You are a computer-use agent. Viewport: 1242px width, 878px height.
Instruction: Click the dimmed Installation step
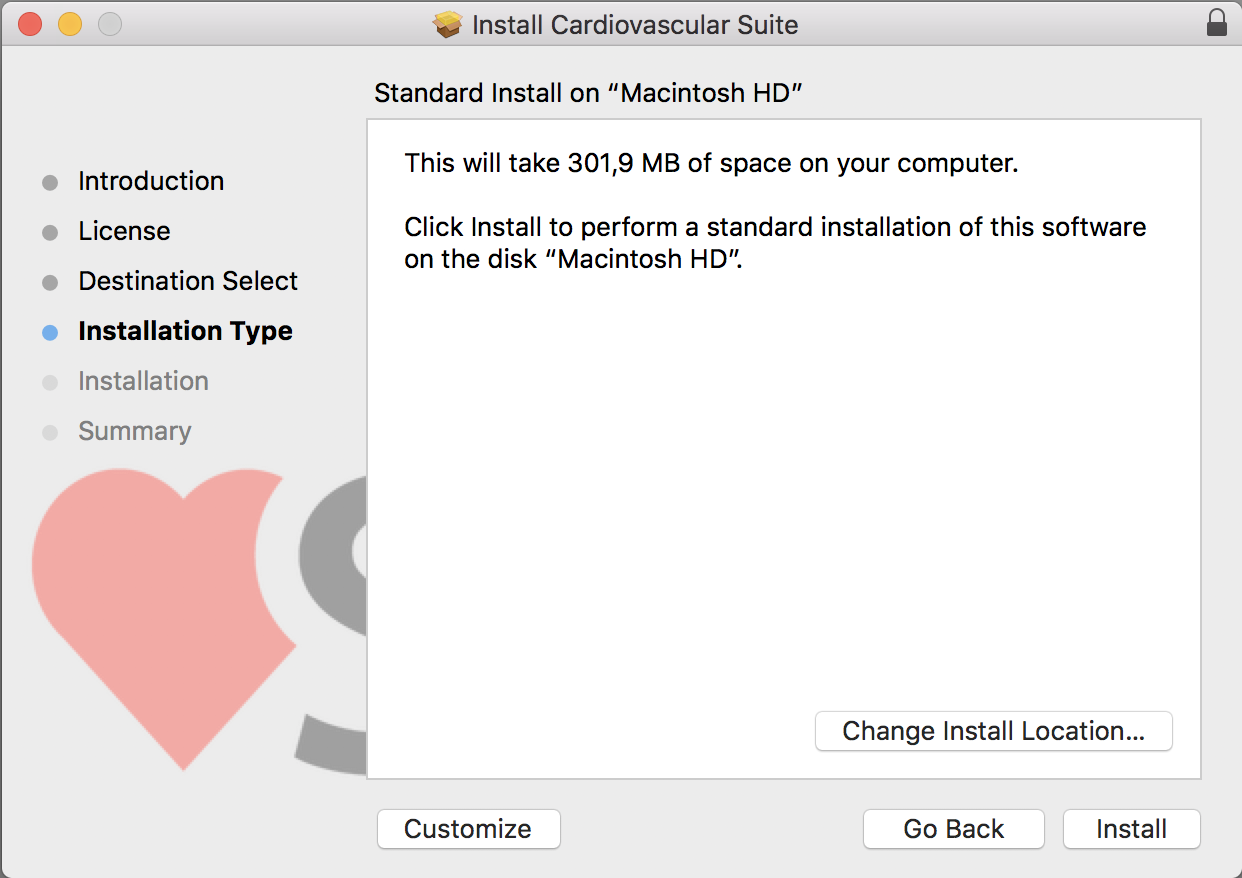(143, 381)
